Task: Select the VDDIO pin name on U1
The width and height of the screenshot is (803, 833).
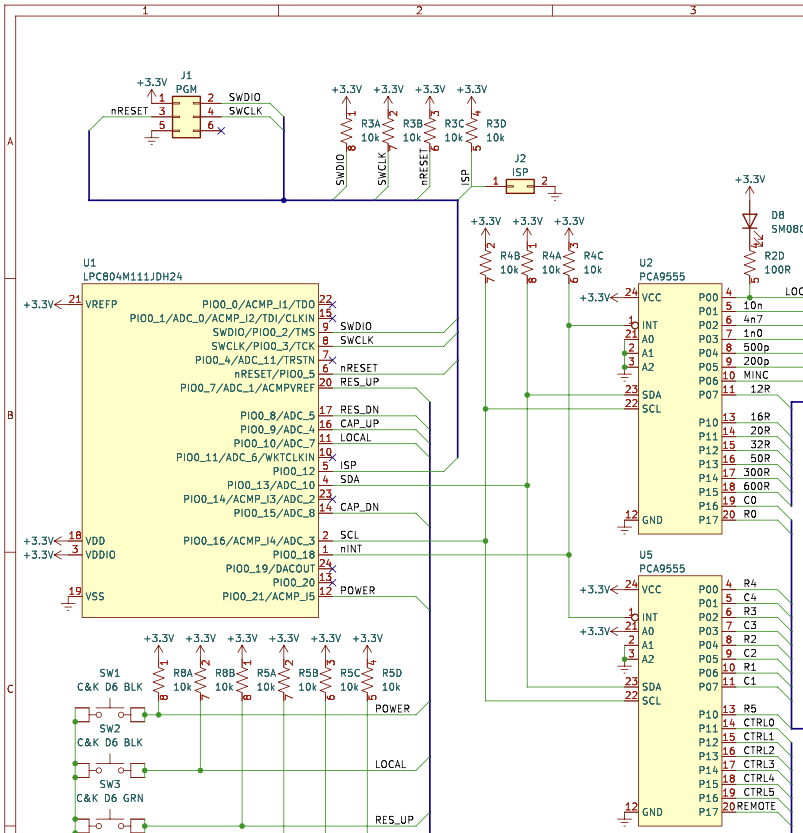Action: (x=100, y=555)
